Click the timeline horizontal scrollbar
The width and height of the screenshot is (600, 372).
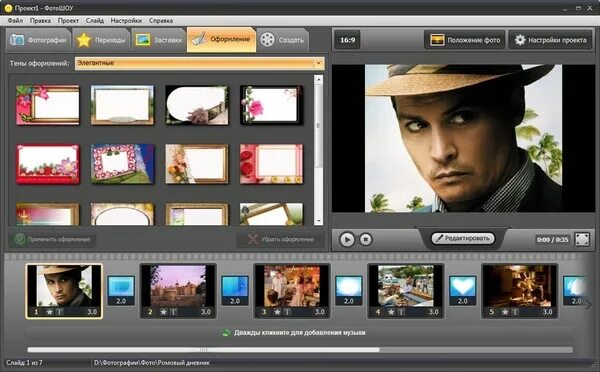pos(204,349)
